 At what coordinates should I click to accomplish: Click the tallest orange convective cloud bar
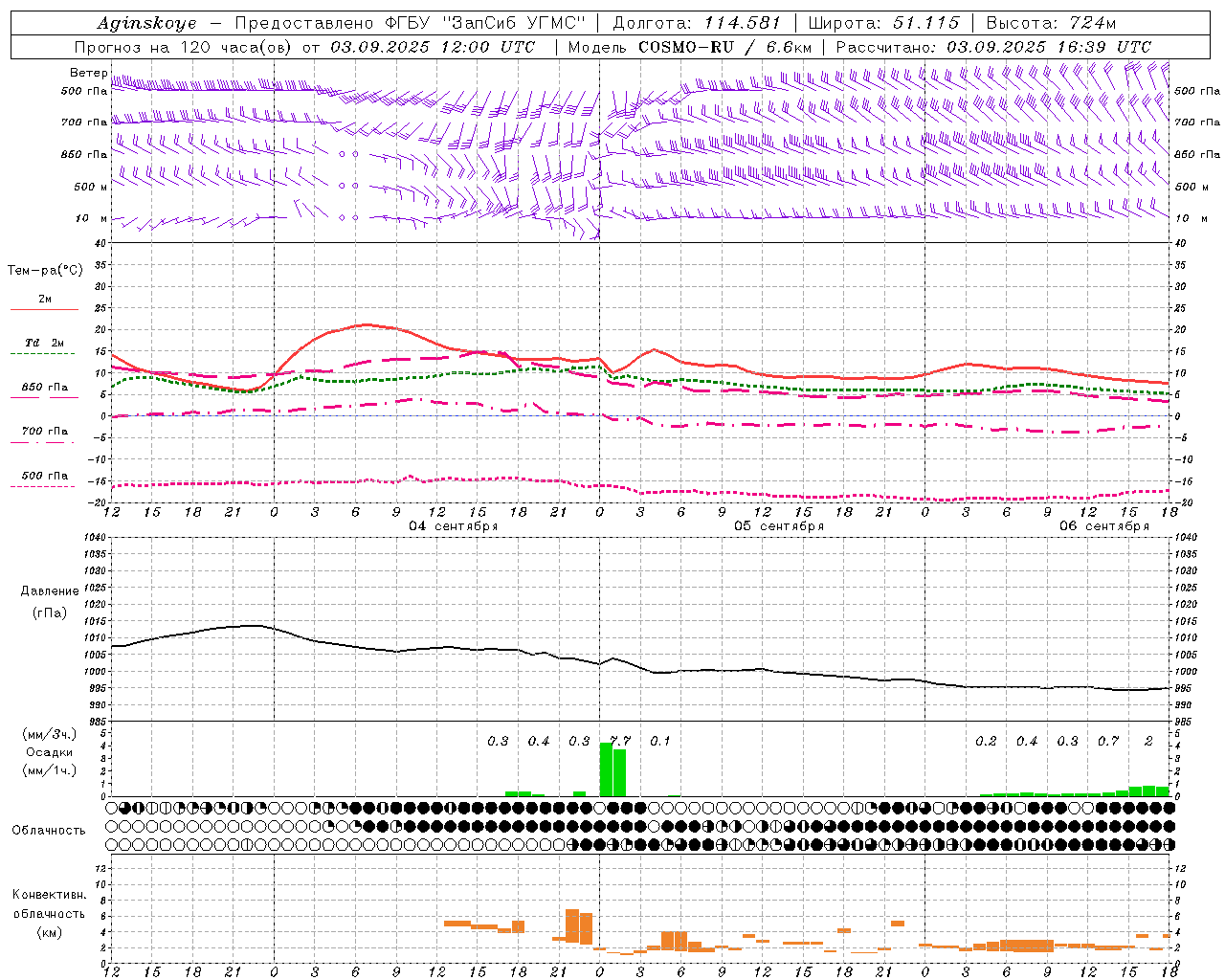tap(572, 925)
